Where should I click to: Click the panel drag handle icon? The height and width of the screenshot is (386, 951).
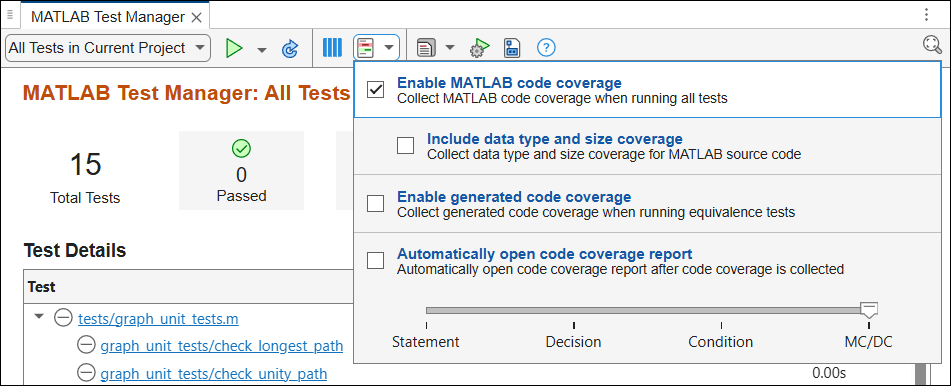click(10, 15)
